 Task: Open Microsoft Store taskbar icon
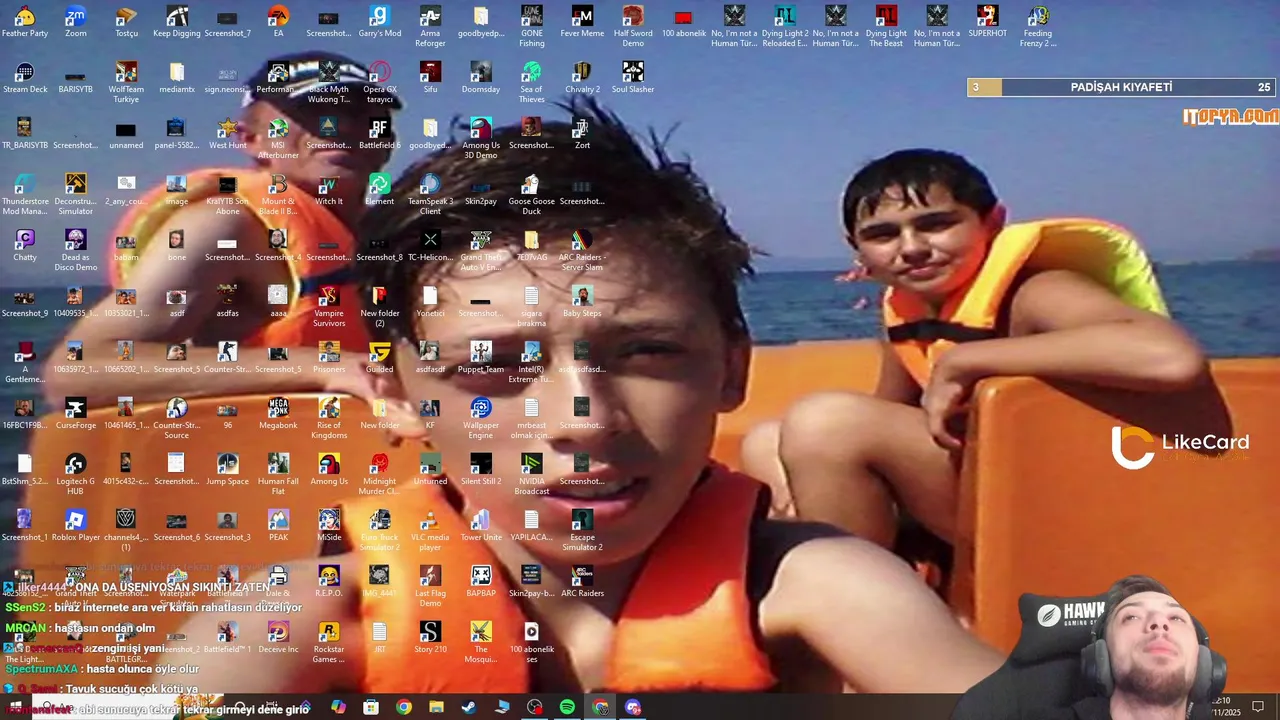click(371, 707)
